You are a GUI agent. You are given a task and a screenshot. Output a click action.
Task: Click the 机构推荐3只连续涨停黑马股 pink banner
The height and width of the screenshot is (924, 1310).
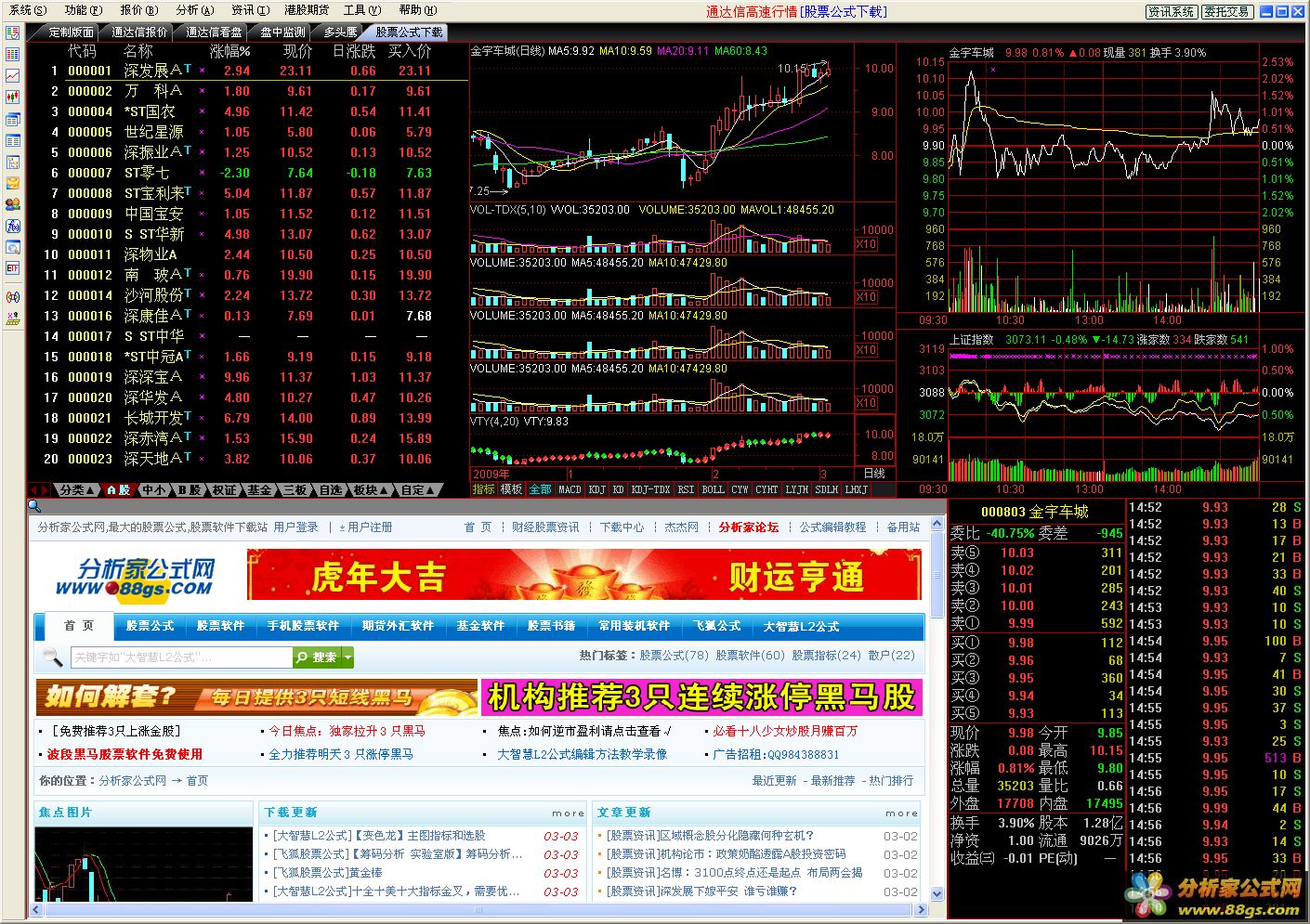701,697
